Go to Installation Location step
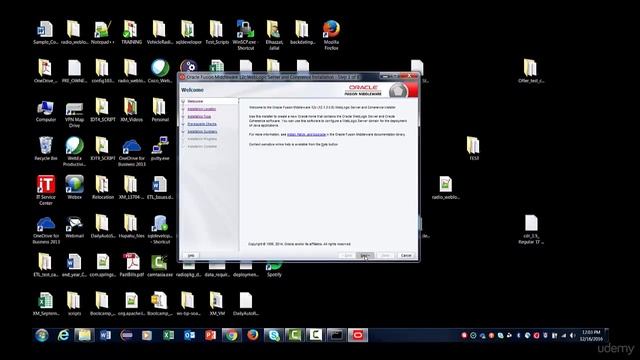This screenshot has width=640, height=360. [202, 109]
